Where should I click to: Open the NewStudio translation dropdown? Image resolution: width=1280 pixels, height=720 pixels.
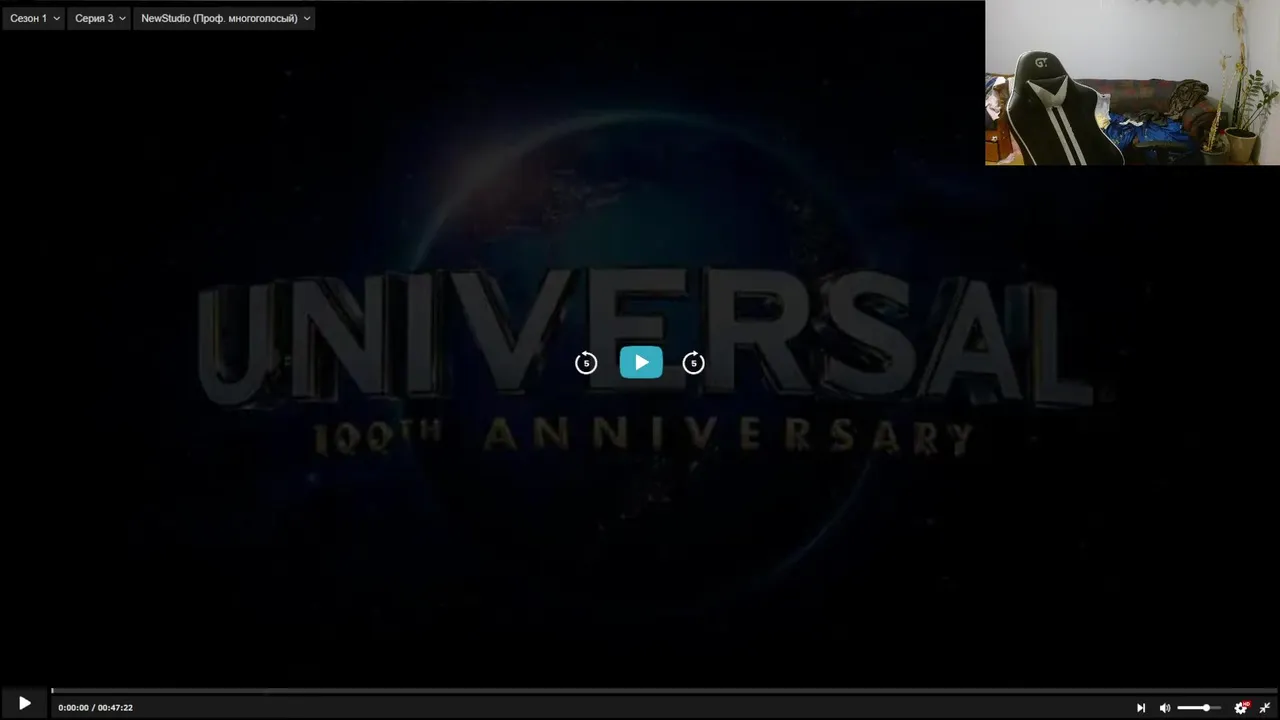tap(225, 18)
